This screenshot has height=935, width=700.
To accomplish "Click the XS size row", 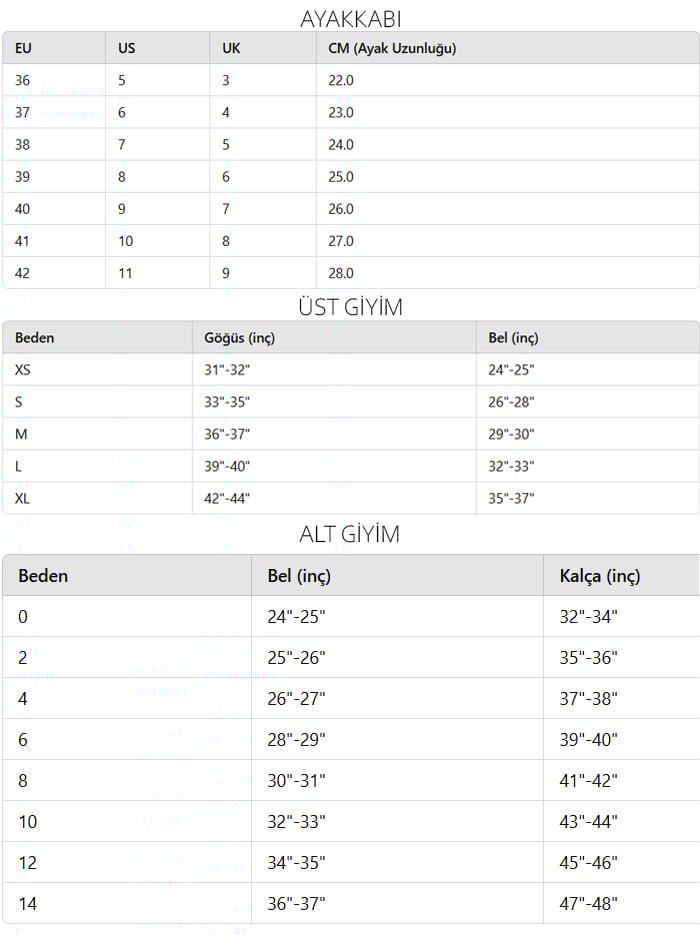I will click(x=351, y=370).
